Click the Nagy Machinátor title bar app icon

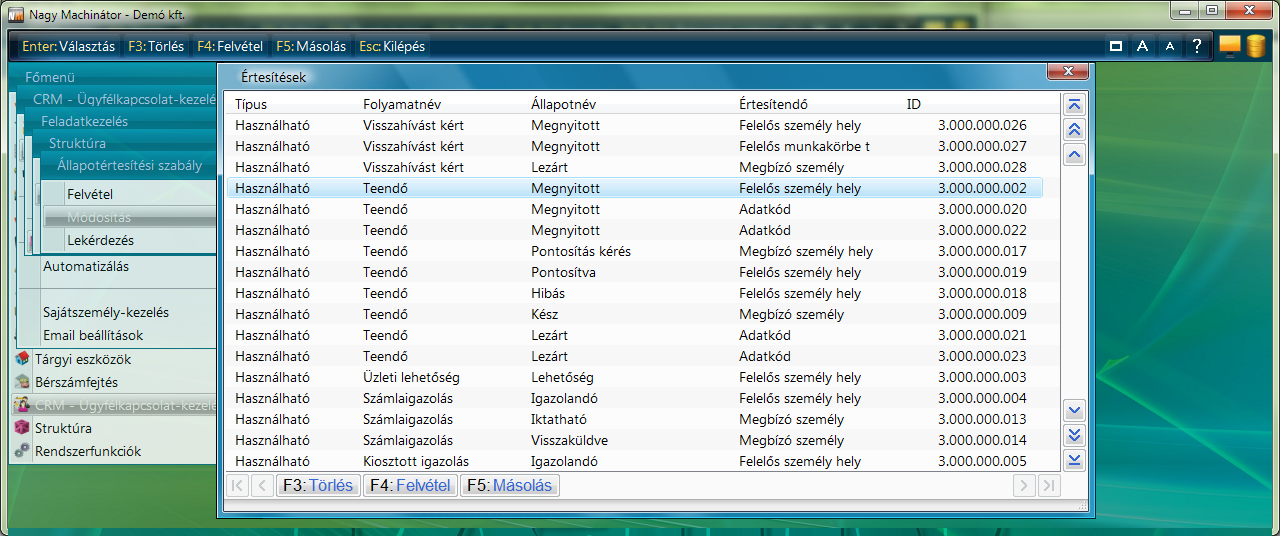(16, 15)
